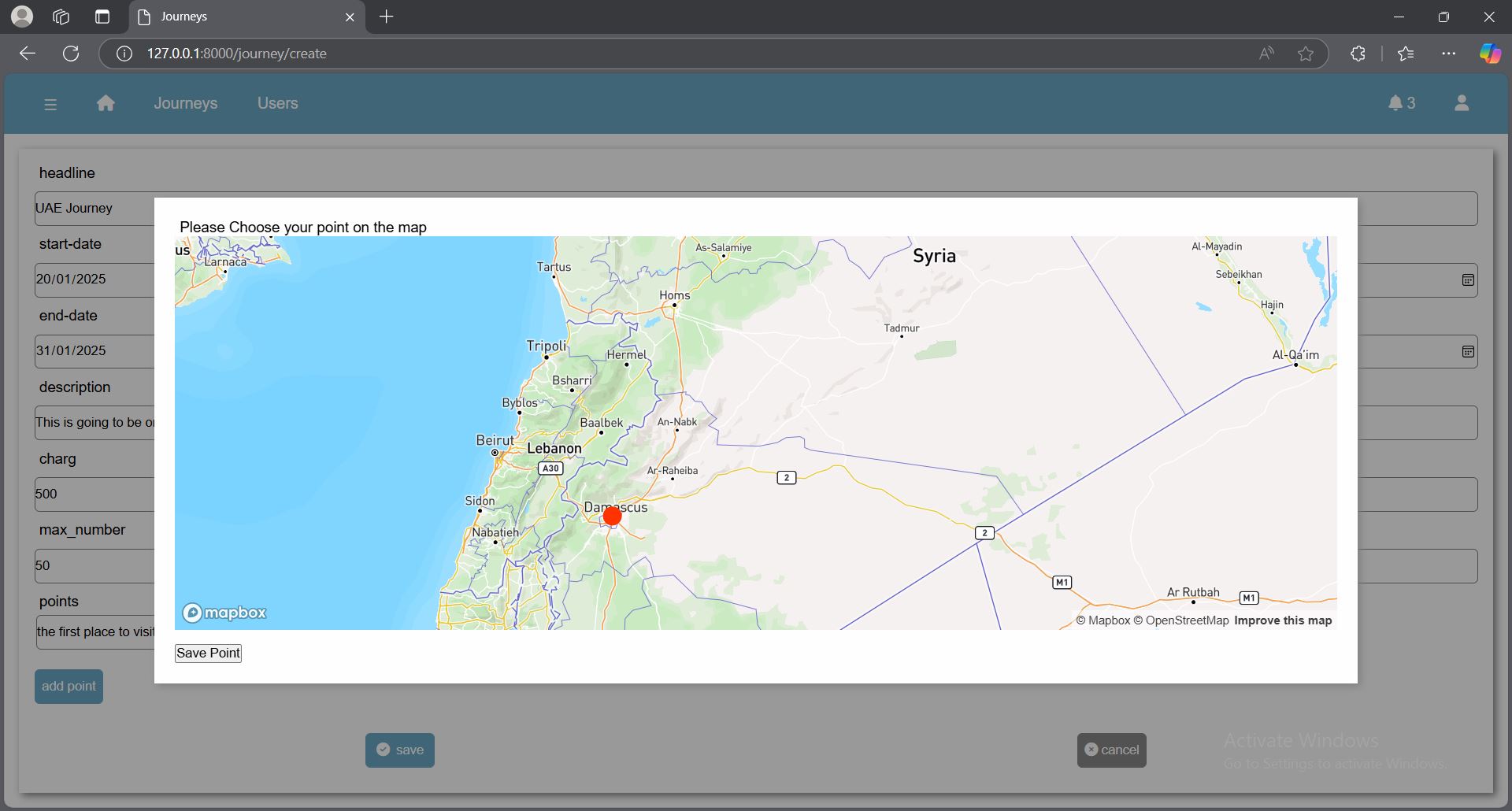1512x811 pixels.
Task: Open the end-date calendar picker
Action: click(x=1468, y=352)
